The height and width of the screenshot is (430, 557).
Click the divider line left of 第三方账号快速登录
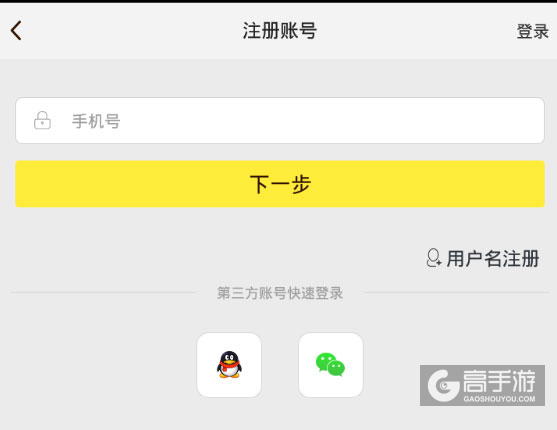pyautogui.click(x=103, y=293)
